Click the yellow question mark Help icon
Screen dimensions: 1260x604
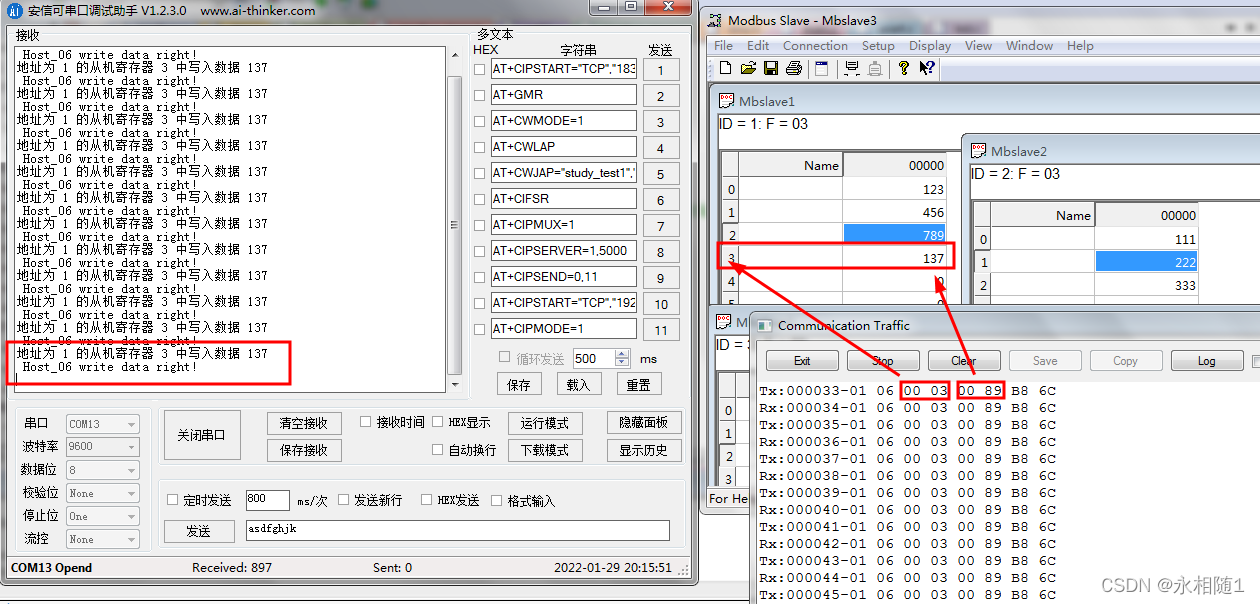coord(904,68)
